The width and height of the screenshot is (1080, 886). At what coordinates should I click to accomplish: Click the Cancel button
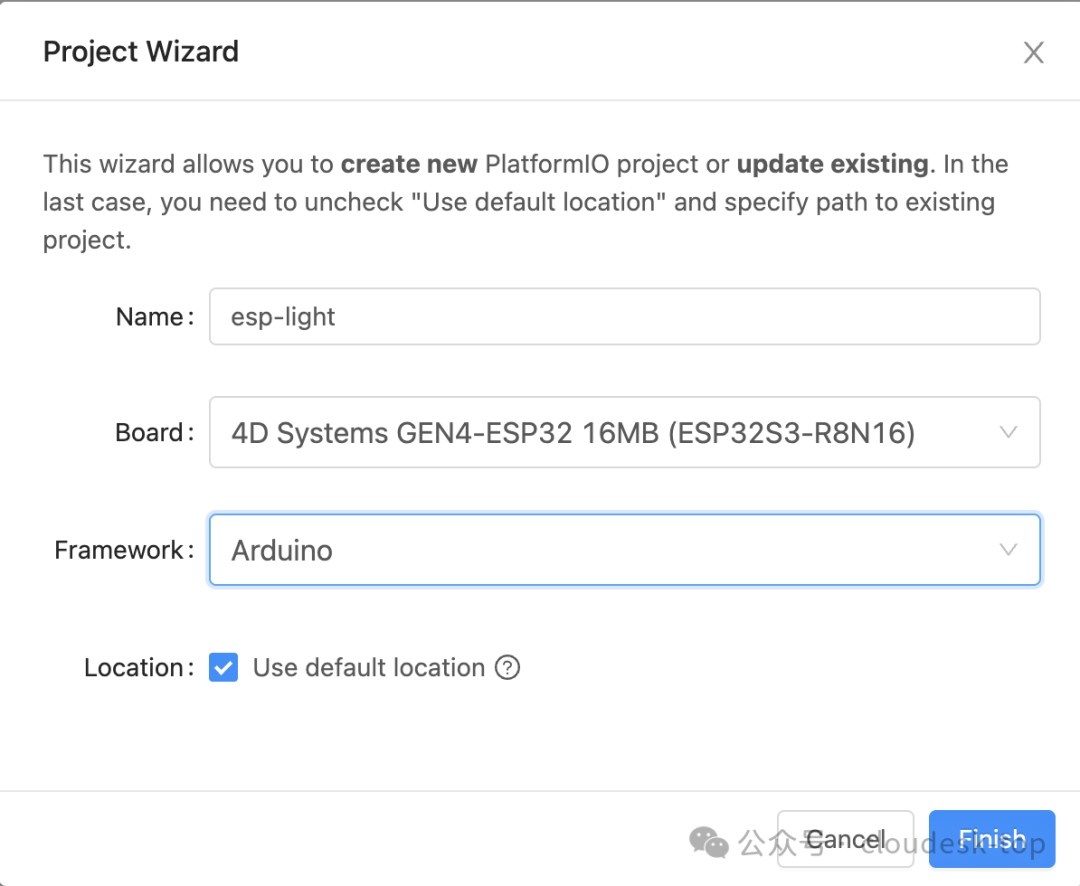(x=845, y=838)
